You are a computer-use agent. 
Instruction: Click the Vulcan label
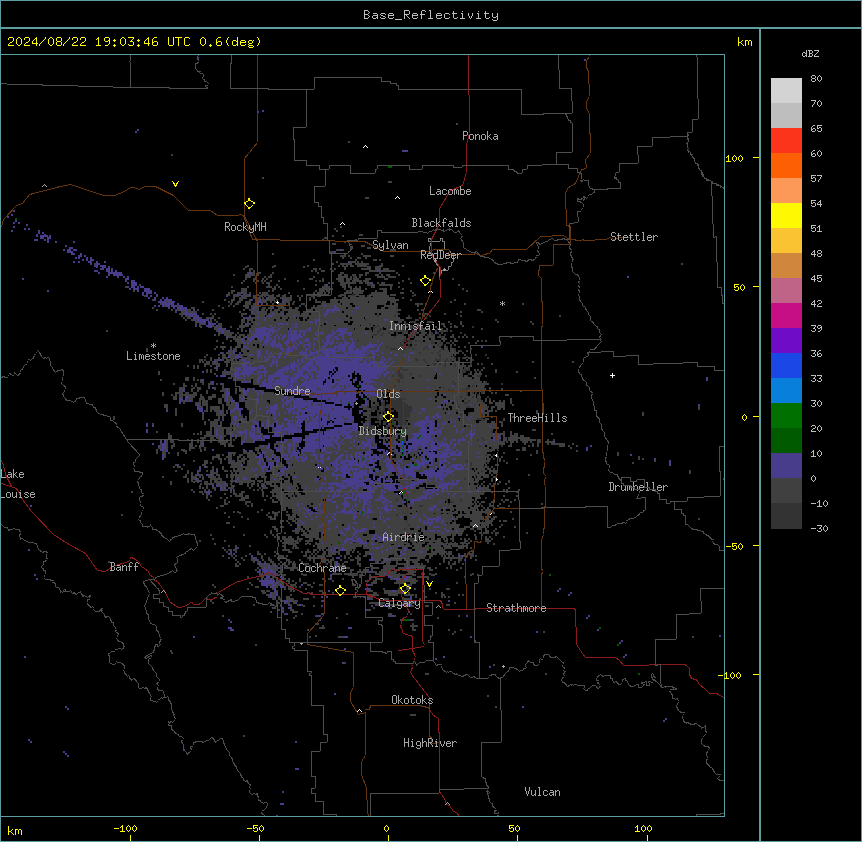[543, 792]
